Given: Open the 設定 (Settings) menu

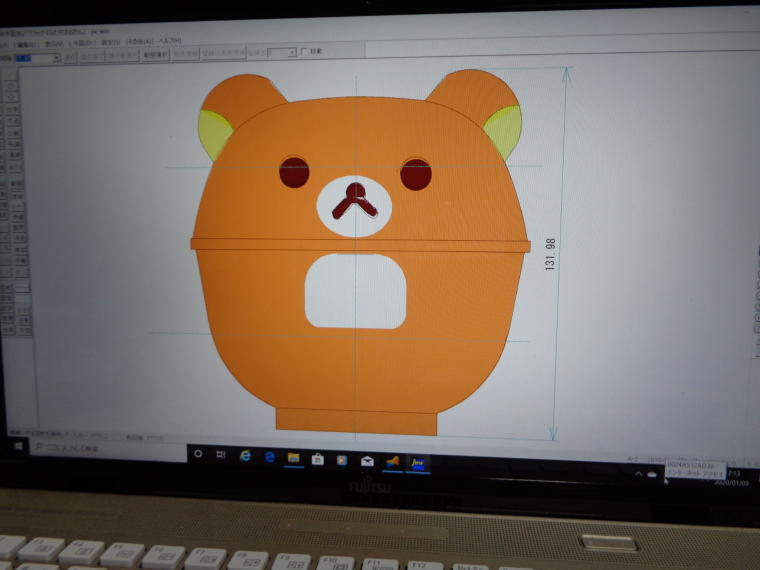Looking at the screenshot, I should (111, 43).
